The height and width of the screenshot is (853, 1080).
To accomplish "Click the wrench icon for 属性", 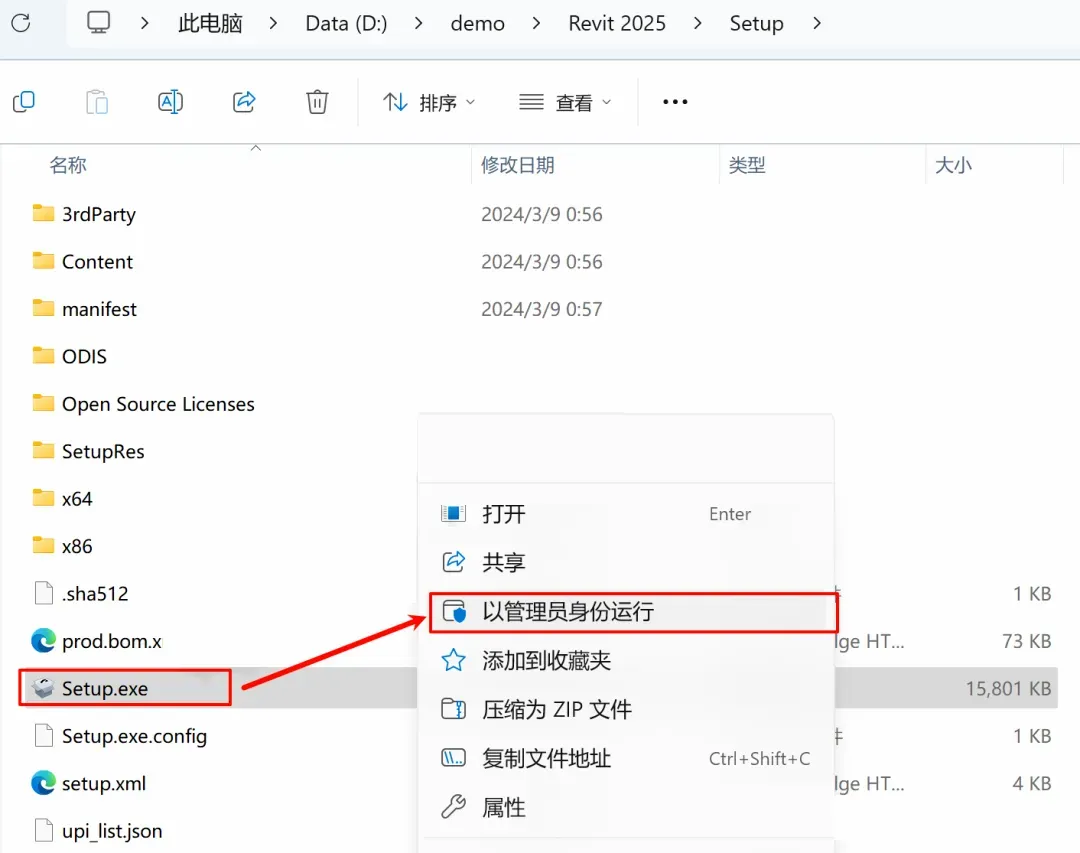I will [x=453, y=806].
